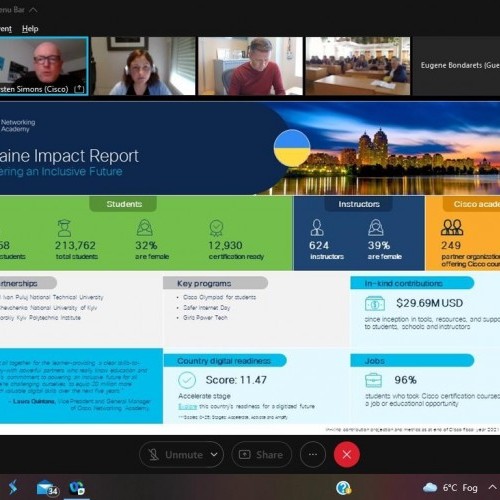The image size is (500, 500).
Task: Click the Girls Power Tech bullet
Action: click(205, 318)
